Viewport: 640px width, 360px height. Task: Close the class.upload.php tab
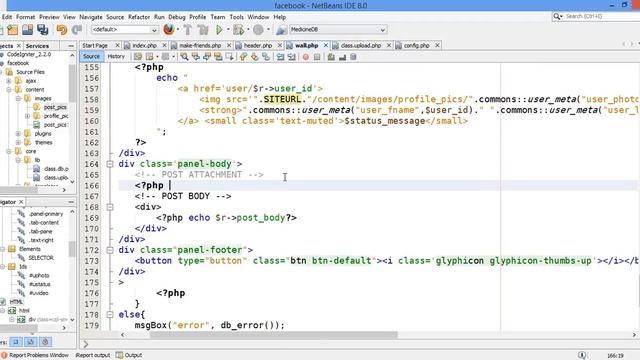point(389,45)
